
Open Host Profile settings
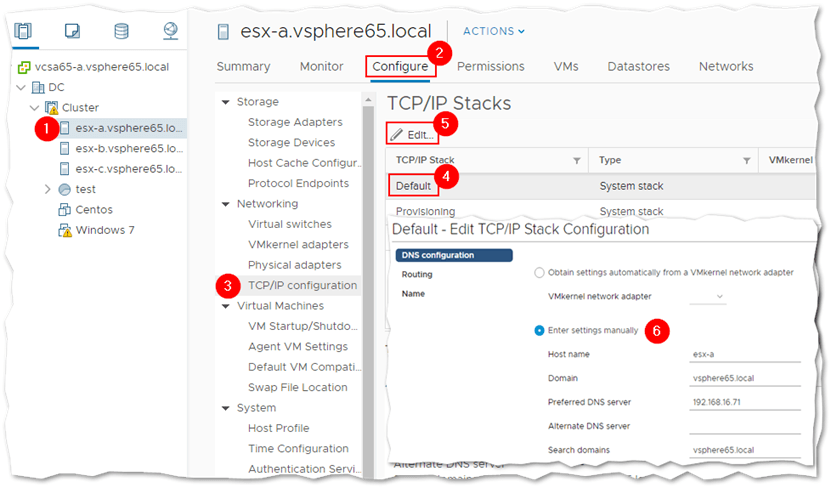tap(279, 428)
